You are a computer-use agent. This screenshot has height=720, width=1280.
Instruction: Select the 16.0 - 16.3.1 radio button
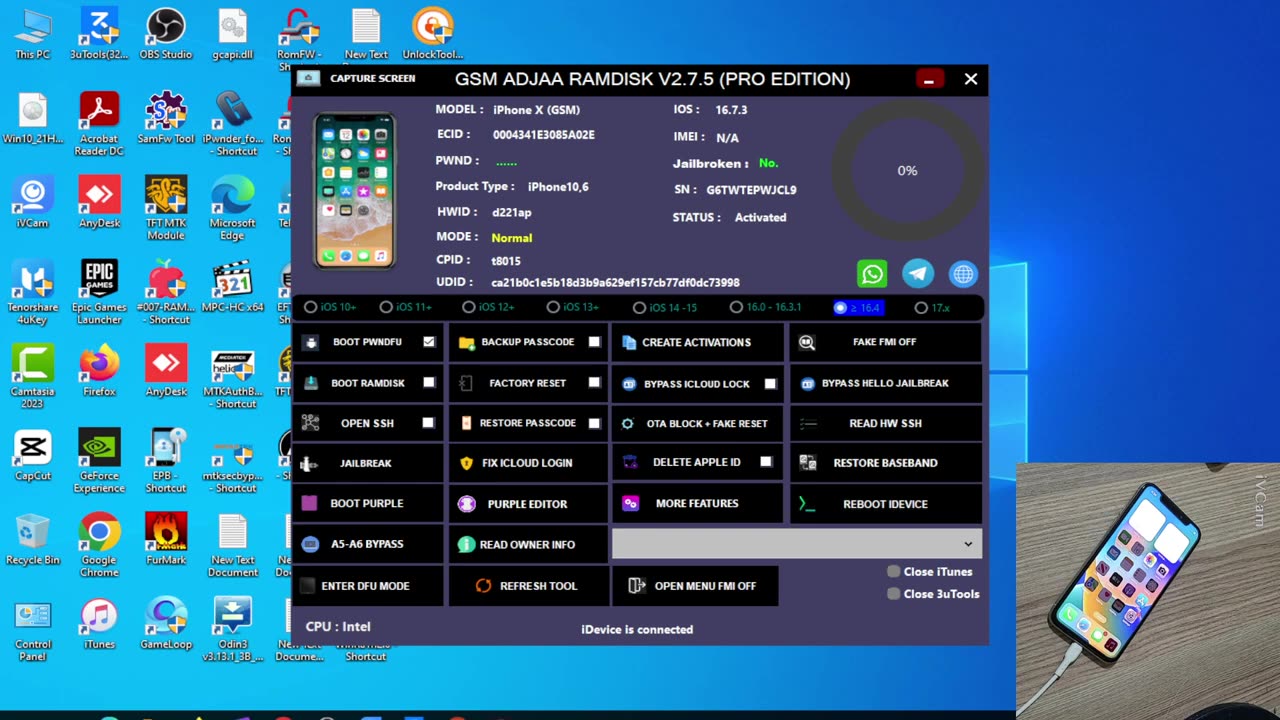pos(737,307)
